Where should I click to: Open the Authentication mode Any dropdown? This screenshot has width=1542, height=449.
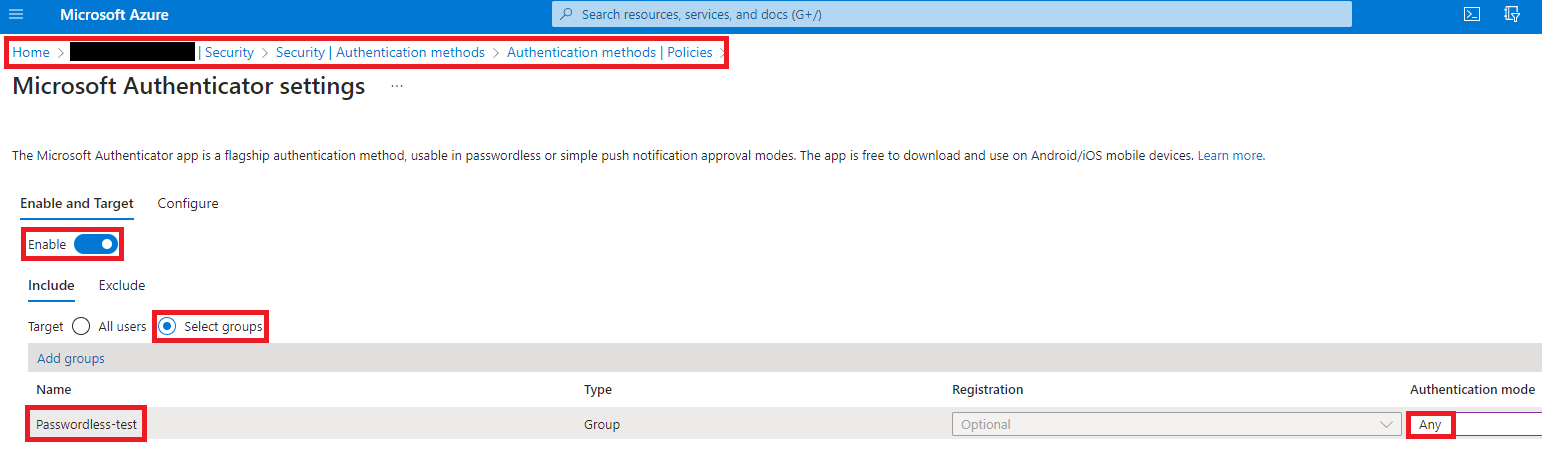1476,425
